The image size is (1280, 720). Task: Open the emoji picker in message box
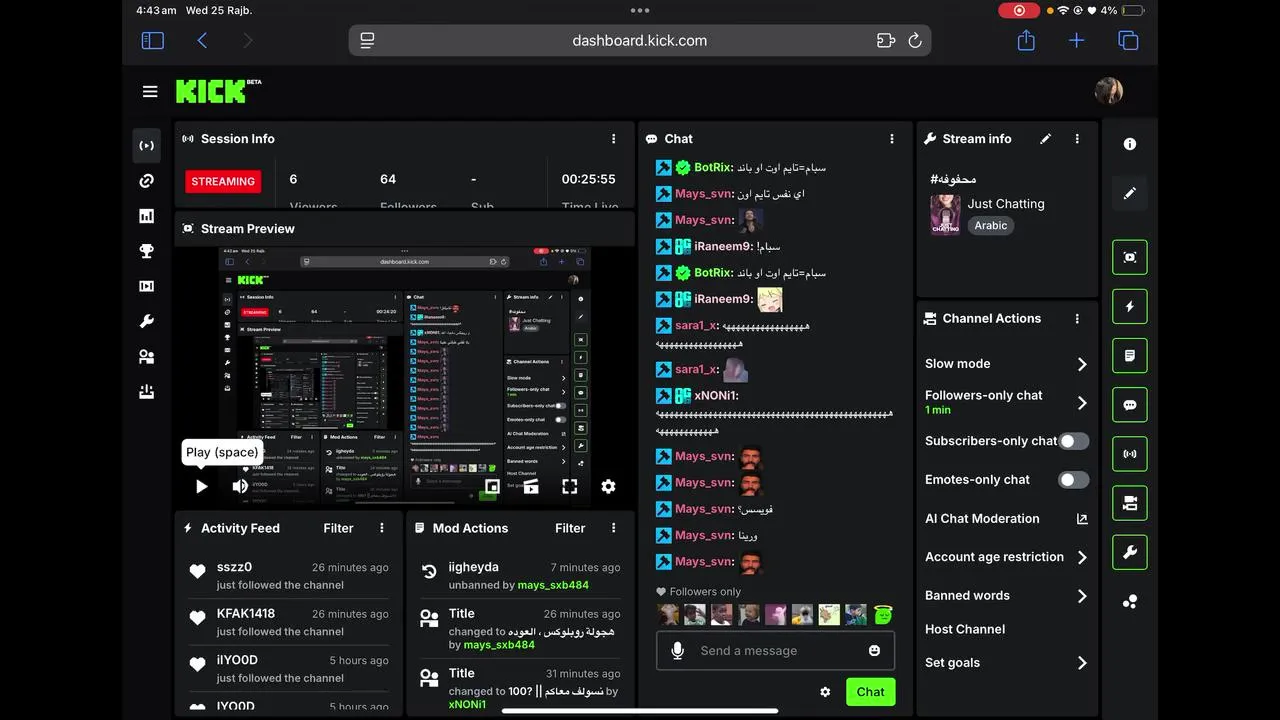(x=875, y=651)
